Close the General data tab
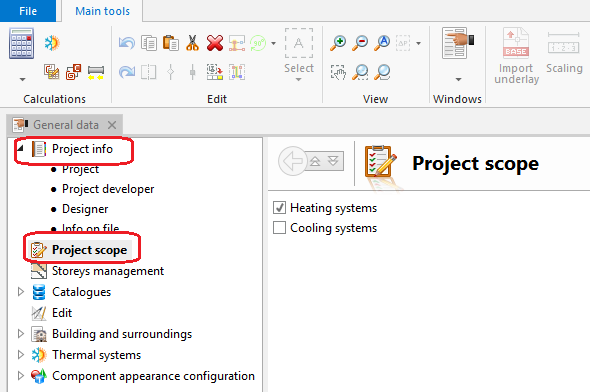 tap(112, 125)
